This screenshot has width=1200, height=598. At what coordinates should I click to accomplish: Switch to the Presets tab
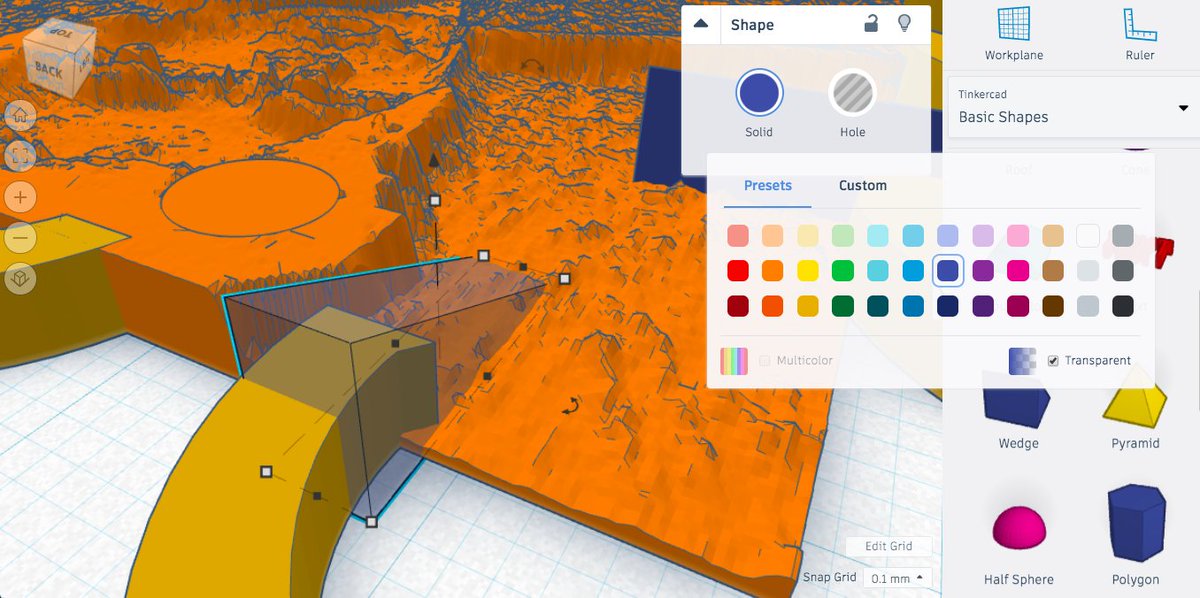(x=767, y=186)
